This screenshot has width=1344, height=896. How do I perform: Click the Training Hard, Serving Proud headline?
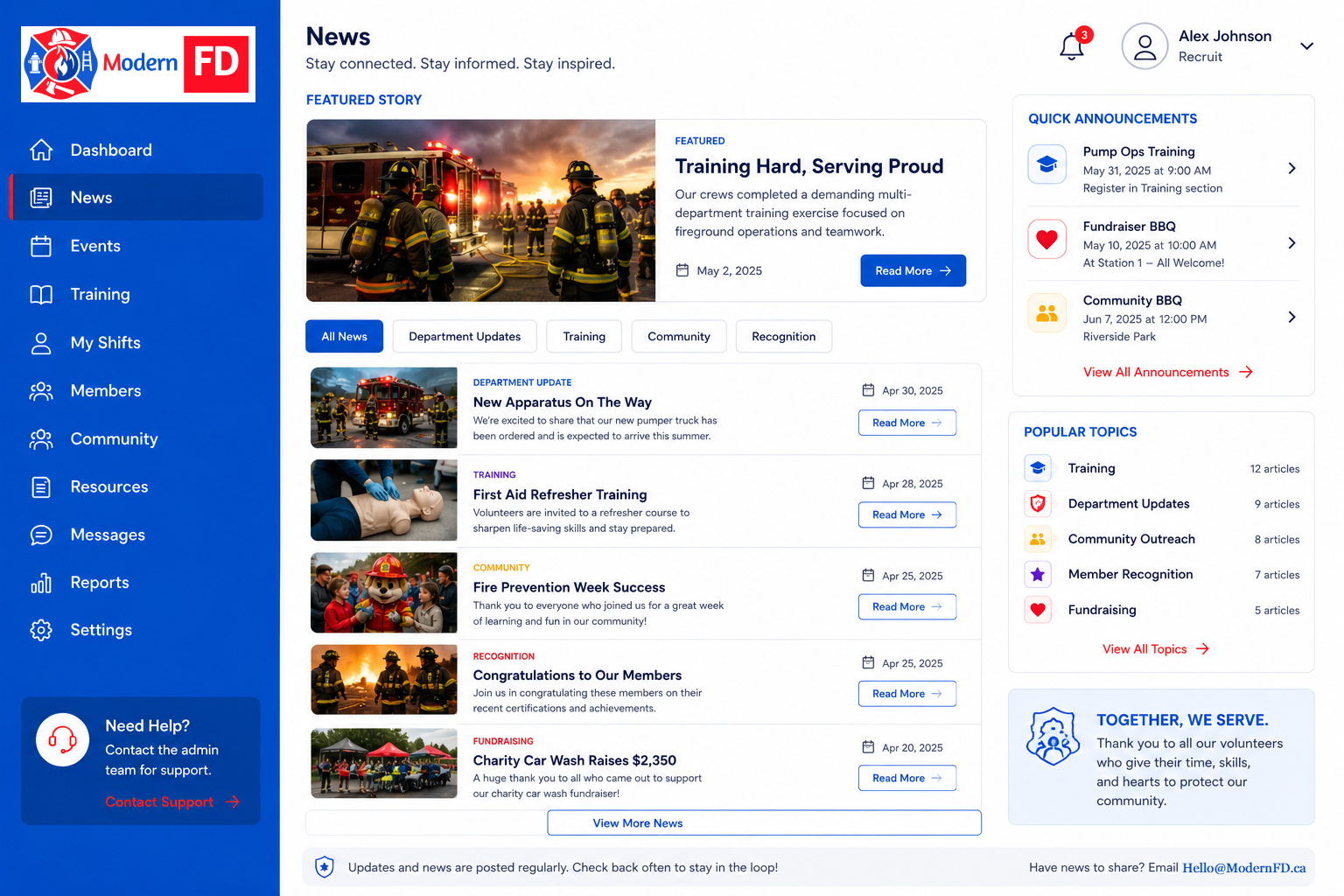click(809, 166)
